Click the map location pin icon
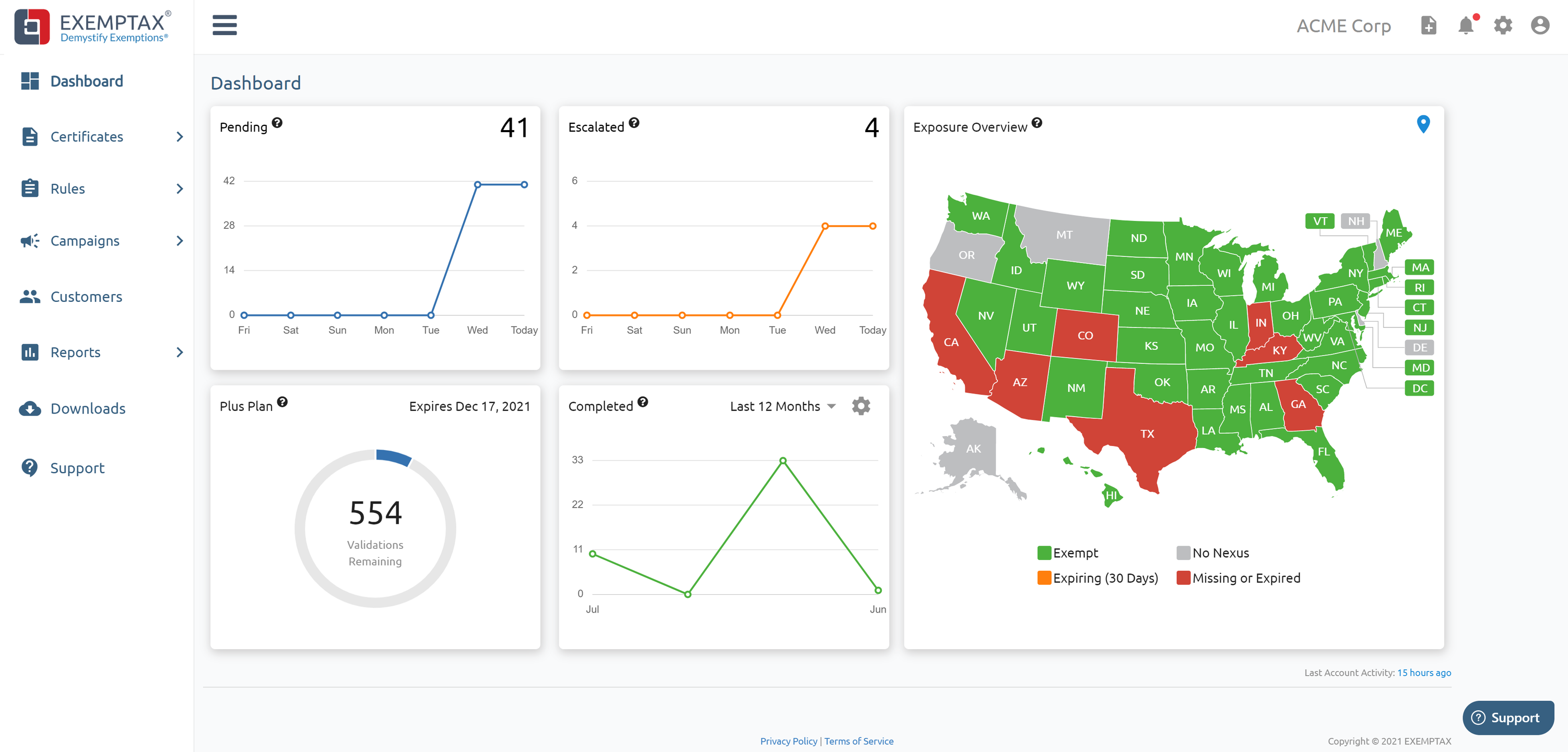Screen dimensions: 1568x752 tap(1423, 124)
